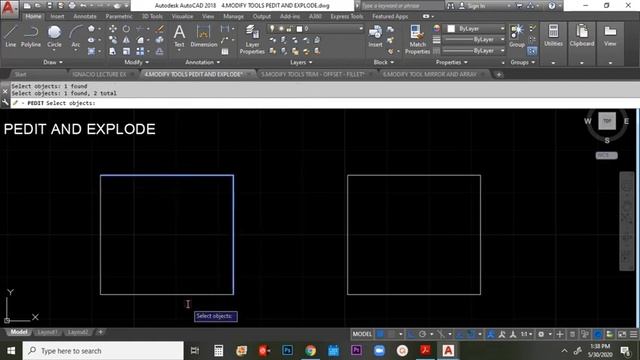Screen dimensions: 640x360
Task: Toggle group selection on/off icon
Action: pos(532,51)
